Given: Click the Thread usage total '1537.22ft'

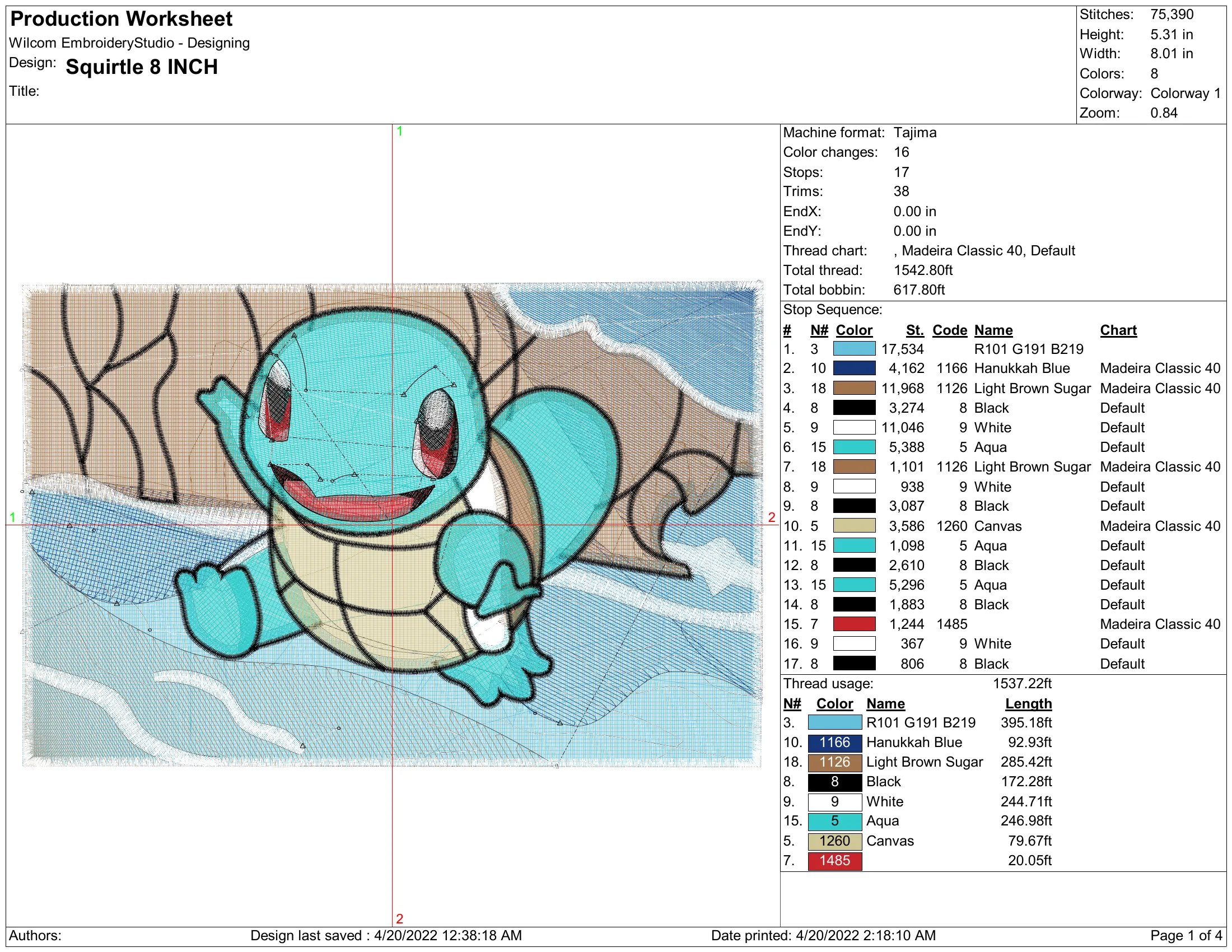Looking at the screenshot, I should pos(1022,684).
